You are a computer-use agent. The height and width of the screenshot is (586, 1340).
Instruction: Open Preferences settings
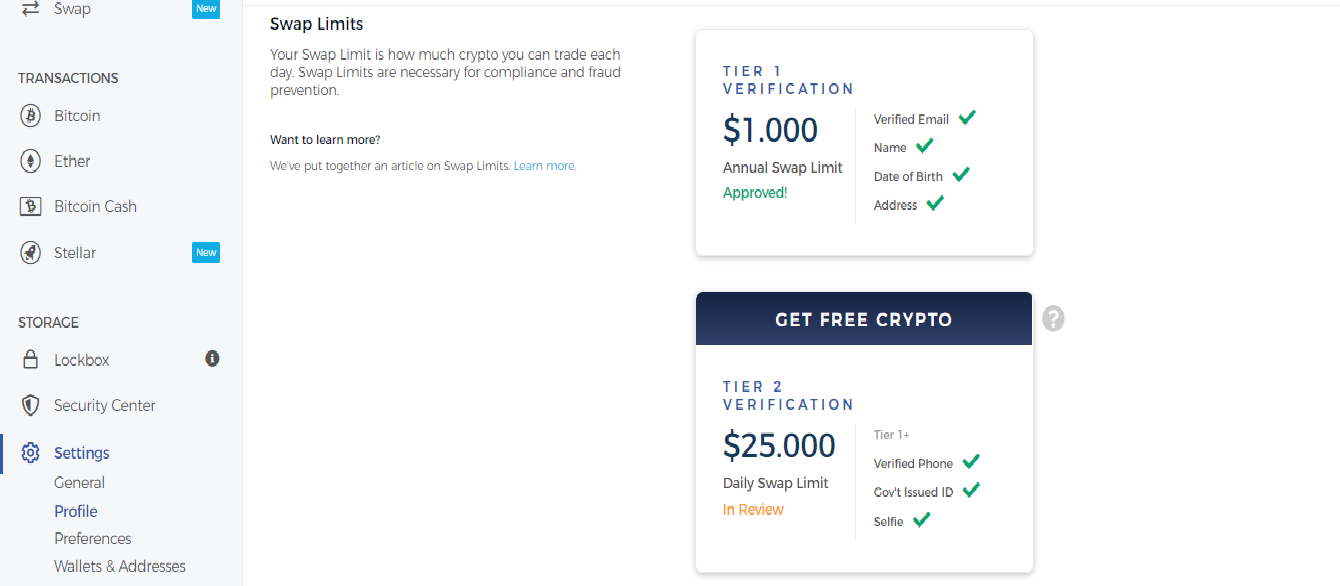(93, 538)
